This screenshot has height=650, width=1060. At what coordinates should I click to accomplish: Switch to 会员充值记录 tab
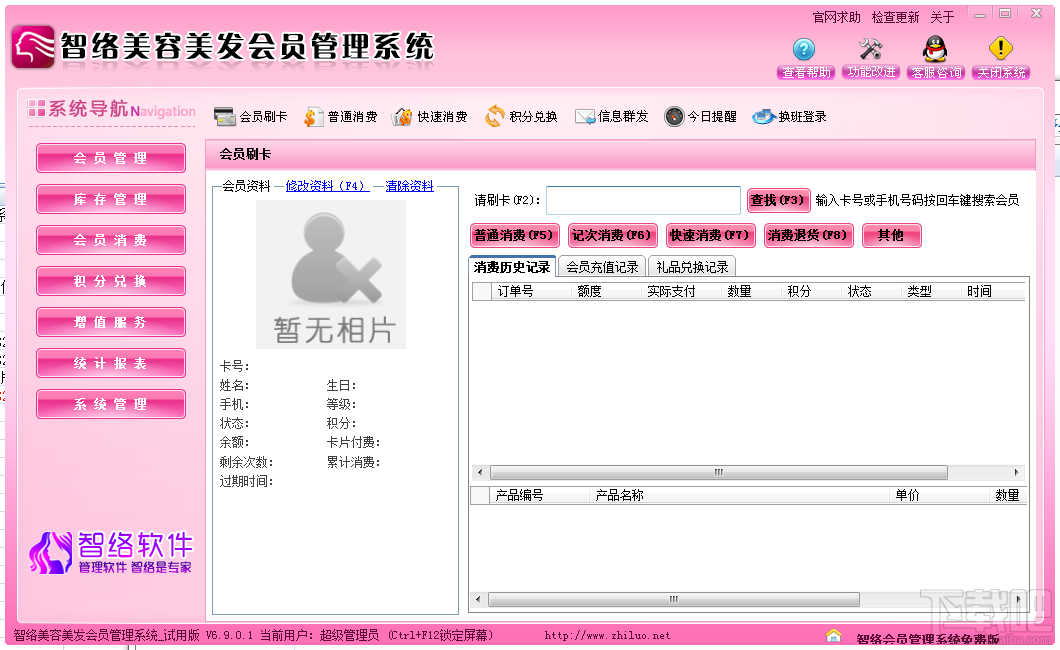click(x=602, y=267)
